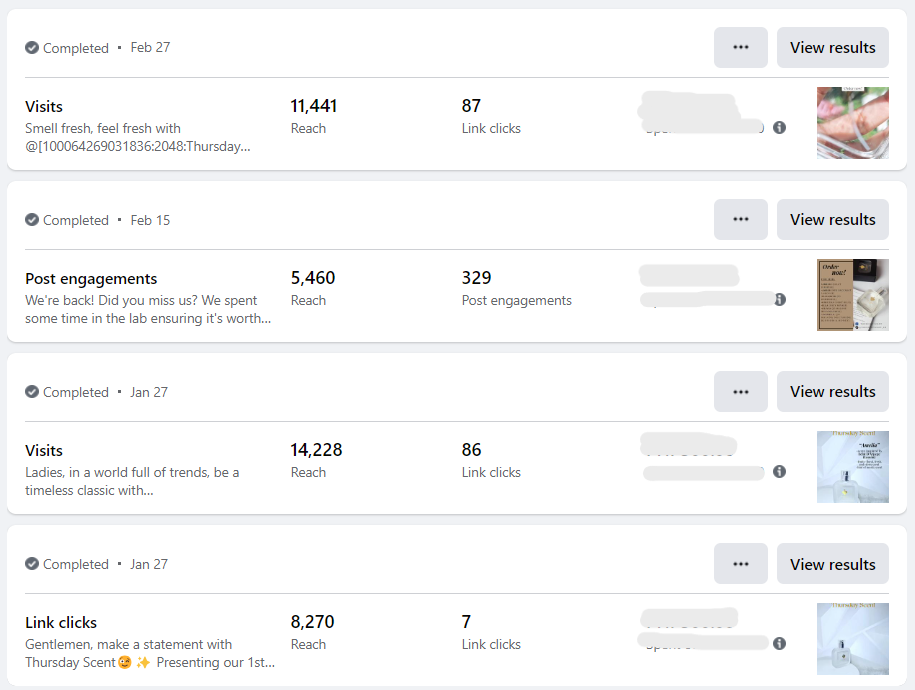Click the Completed checkmark icon for Feb 15

[32, 220]
